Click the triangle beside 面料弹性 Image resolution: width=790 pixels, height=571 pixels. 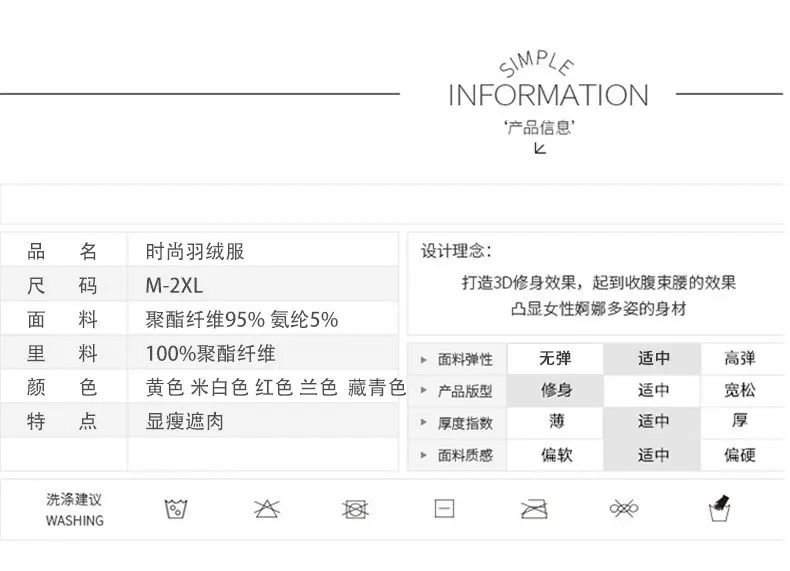(x=424, y=360)
